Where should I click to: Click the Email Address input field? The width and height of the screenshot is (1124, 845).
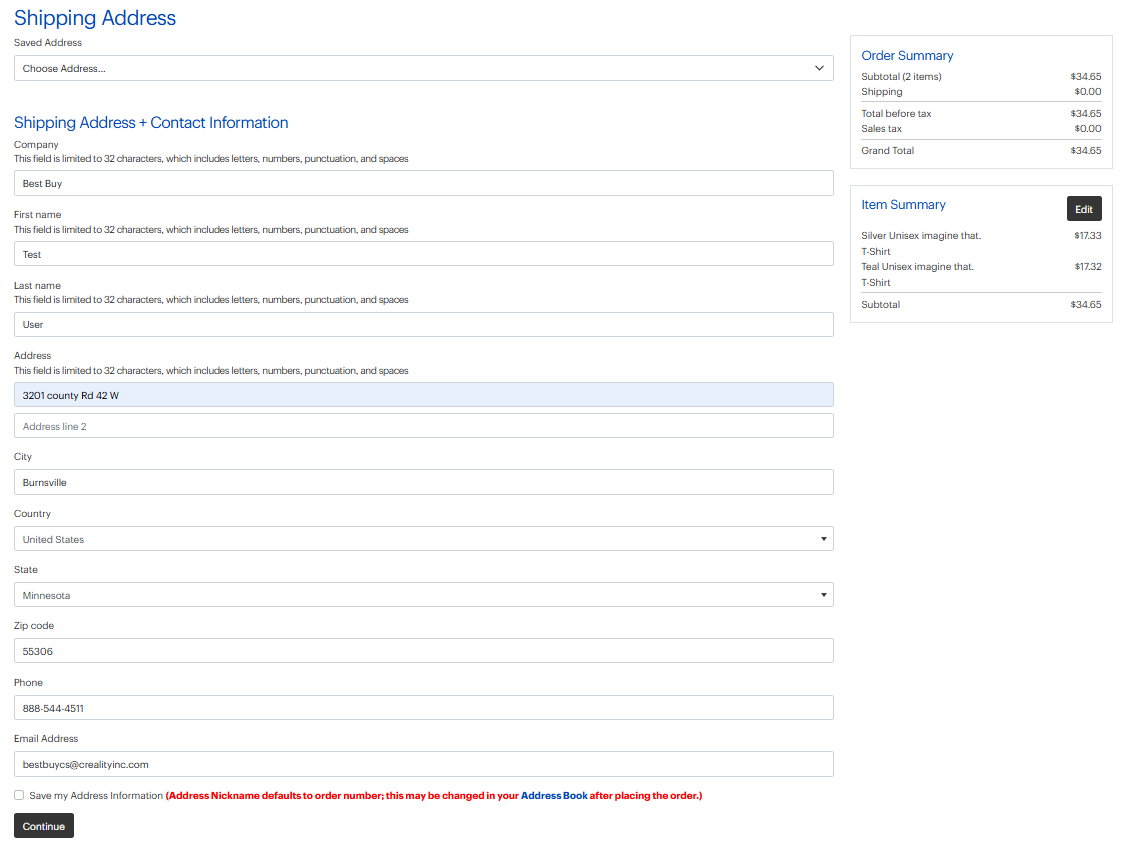click(423, 764)
